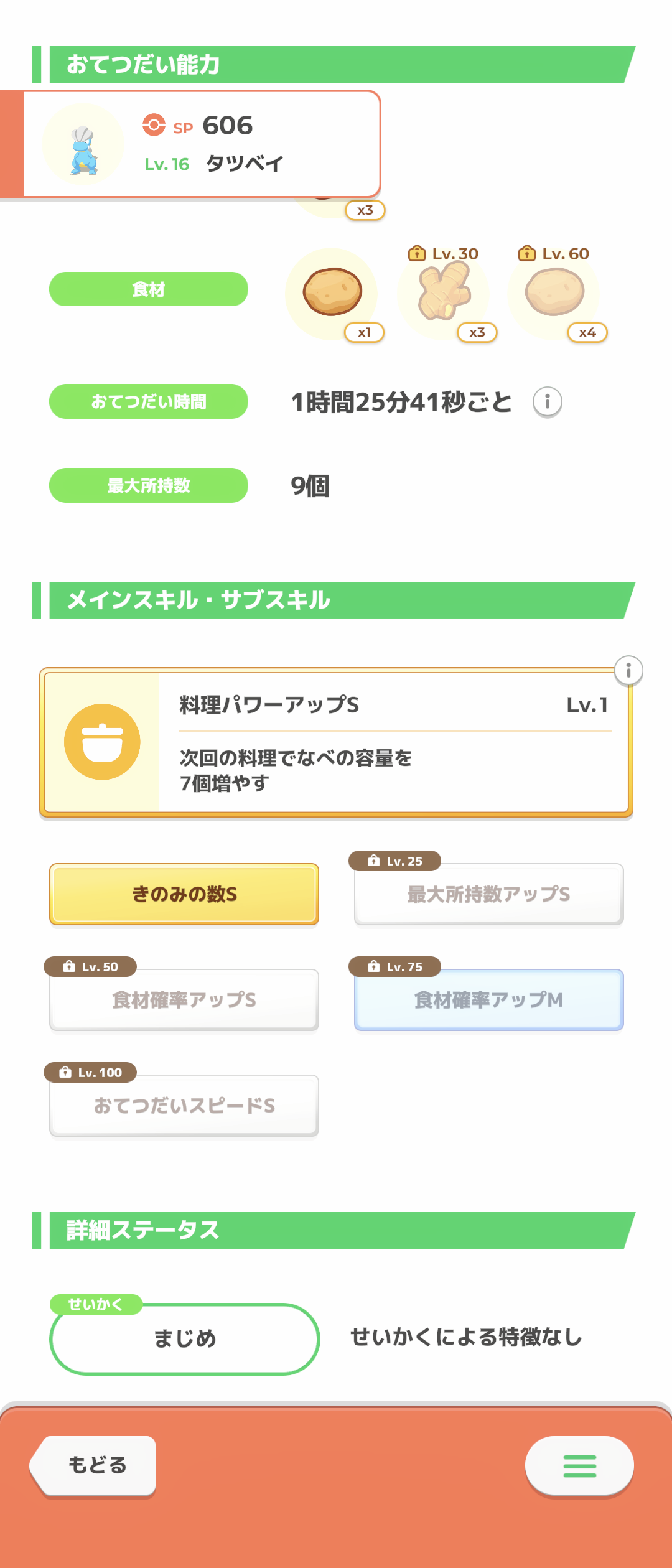
Task: Tap the locked Lv. 60 potato ingredient
Action: 554,291
